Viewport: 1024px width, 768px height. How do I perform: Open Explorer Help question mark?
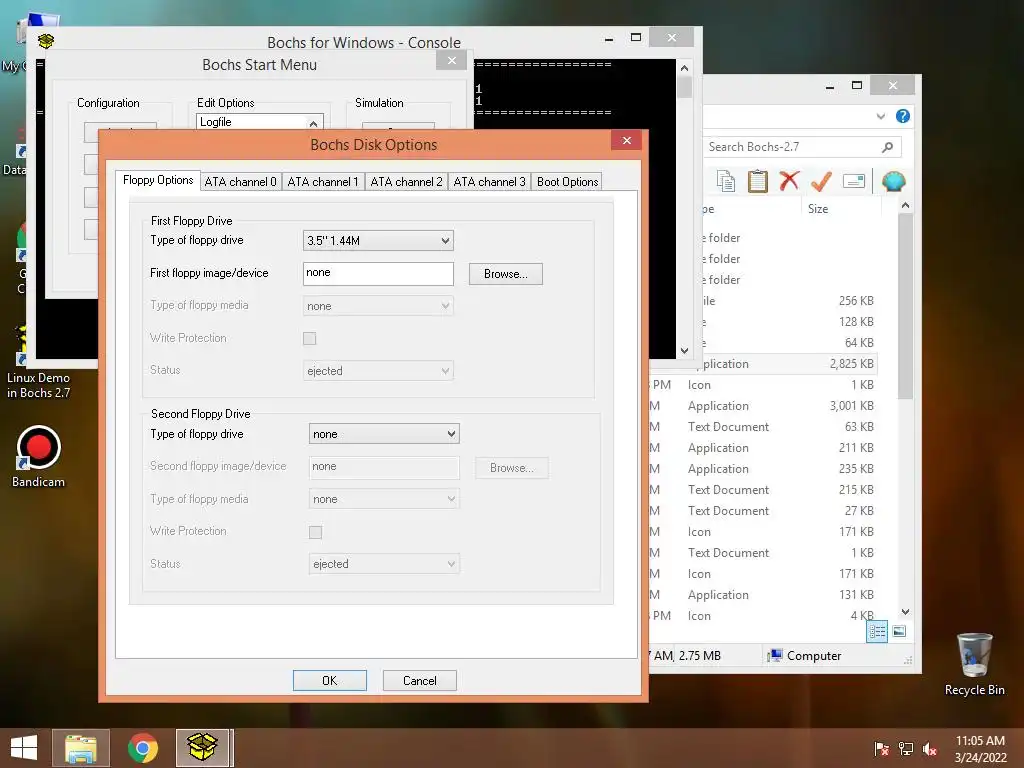tap(903, 116)
